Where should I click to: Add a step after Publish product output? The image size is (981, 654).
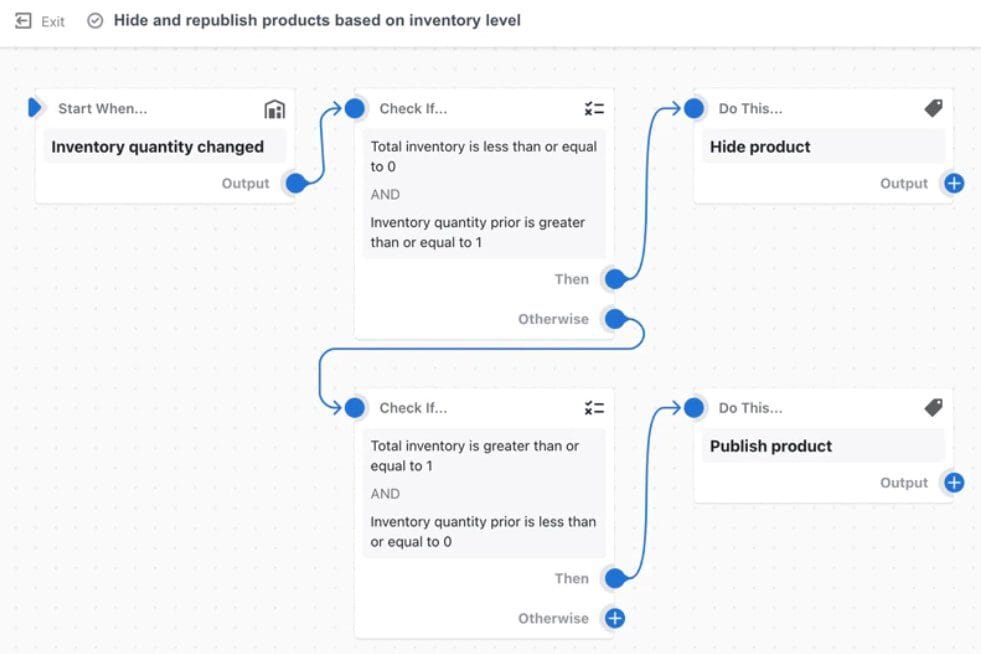click(954, 483)
